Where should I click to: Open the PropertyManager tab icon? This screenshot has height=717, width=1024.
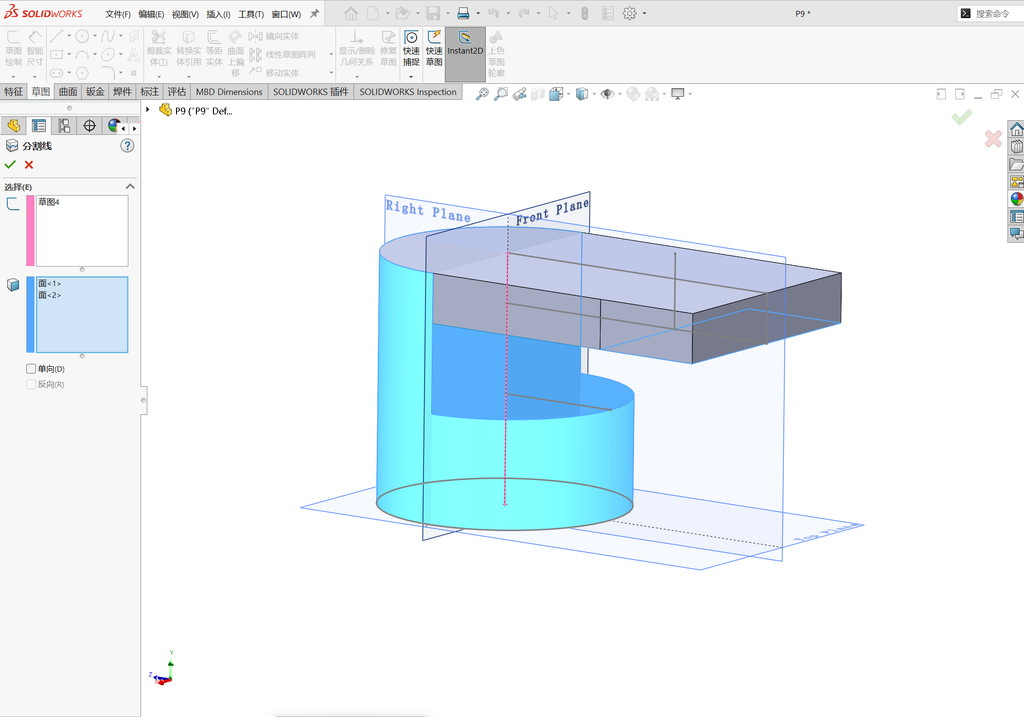click(39, 125)
